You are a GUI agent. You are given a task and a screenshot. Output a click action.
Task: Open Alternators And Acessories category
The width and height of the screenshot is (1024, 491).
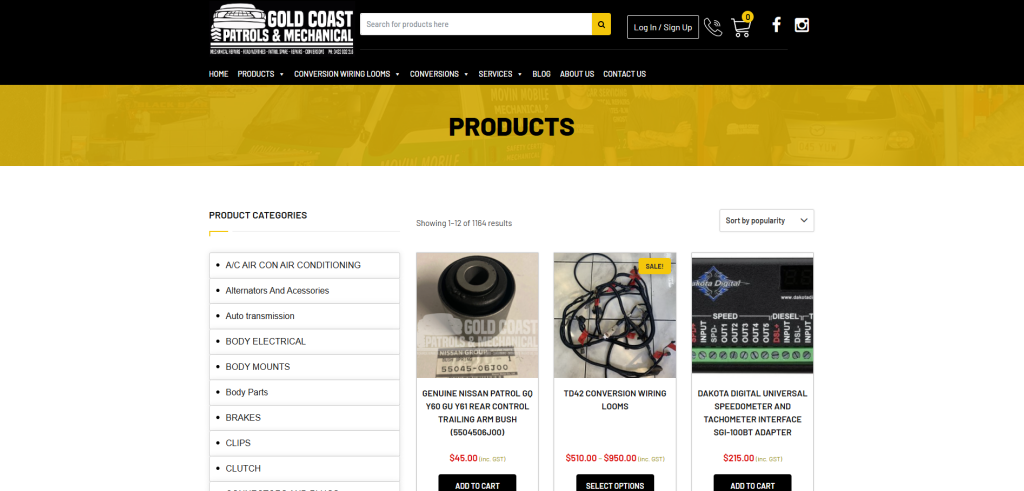click(x=304, y=291)
